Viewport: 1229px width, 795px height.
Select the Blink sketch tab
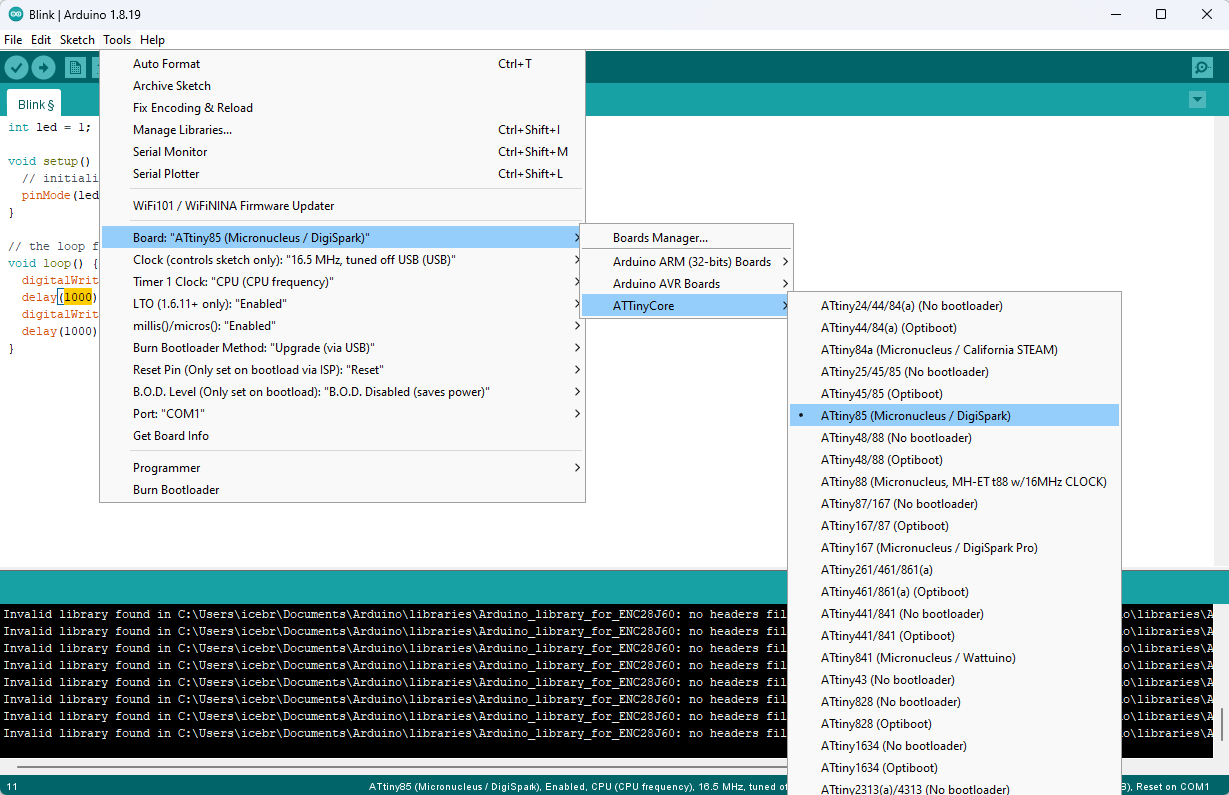35,104
